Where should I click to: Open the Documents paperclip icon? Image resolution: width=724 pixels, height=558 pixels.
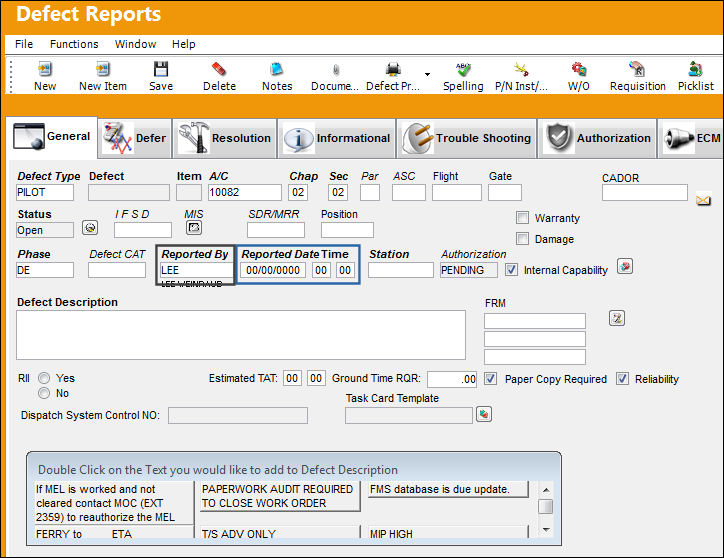click(336, 70)
